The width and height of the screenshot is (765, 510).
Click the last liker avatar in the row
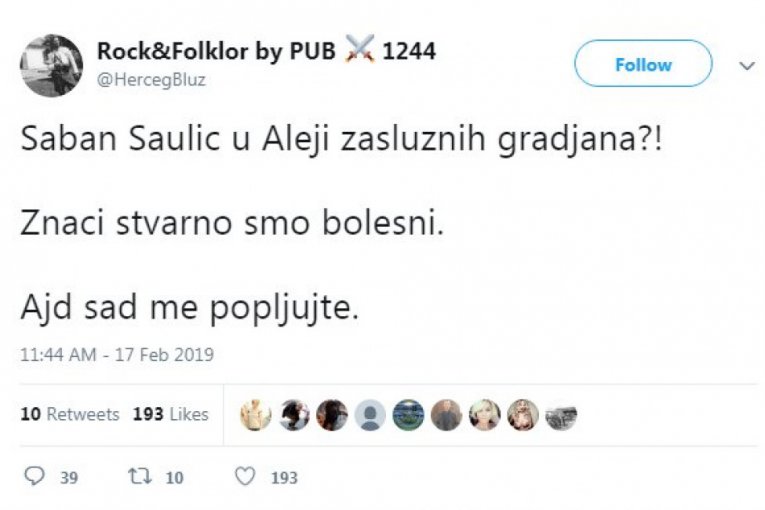561,414
